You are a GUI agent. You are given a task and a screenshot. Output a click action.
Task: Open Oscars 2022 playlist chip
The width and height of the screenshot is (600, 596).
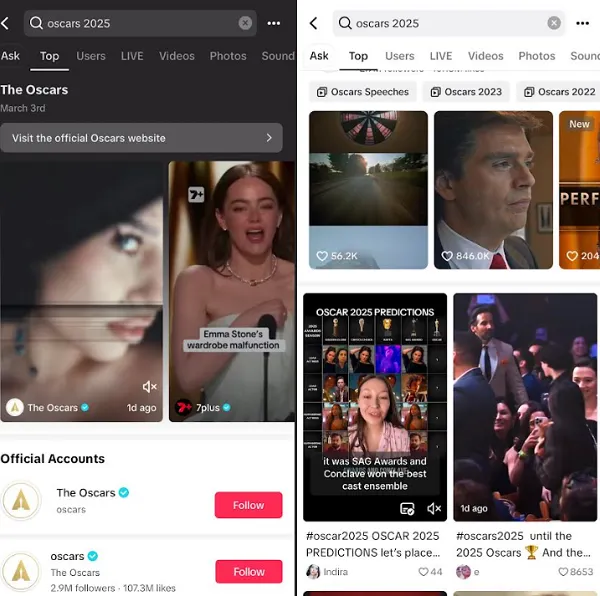click(559, 92)
